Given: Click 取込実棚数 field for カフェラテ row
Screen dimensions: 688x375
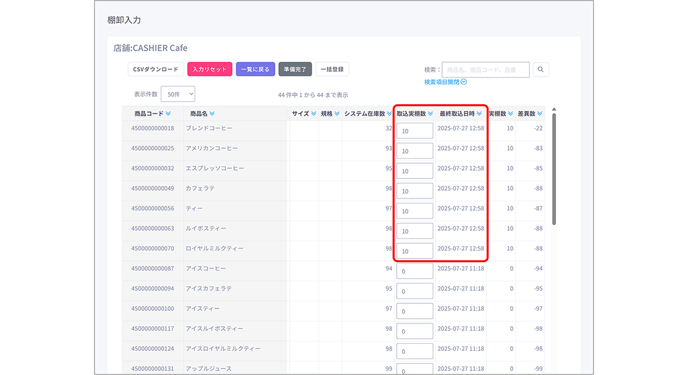Looking at the screenshot, I should tap(415, 191).
